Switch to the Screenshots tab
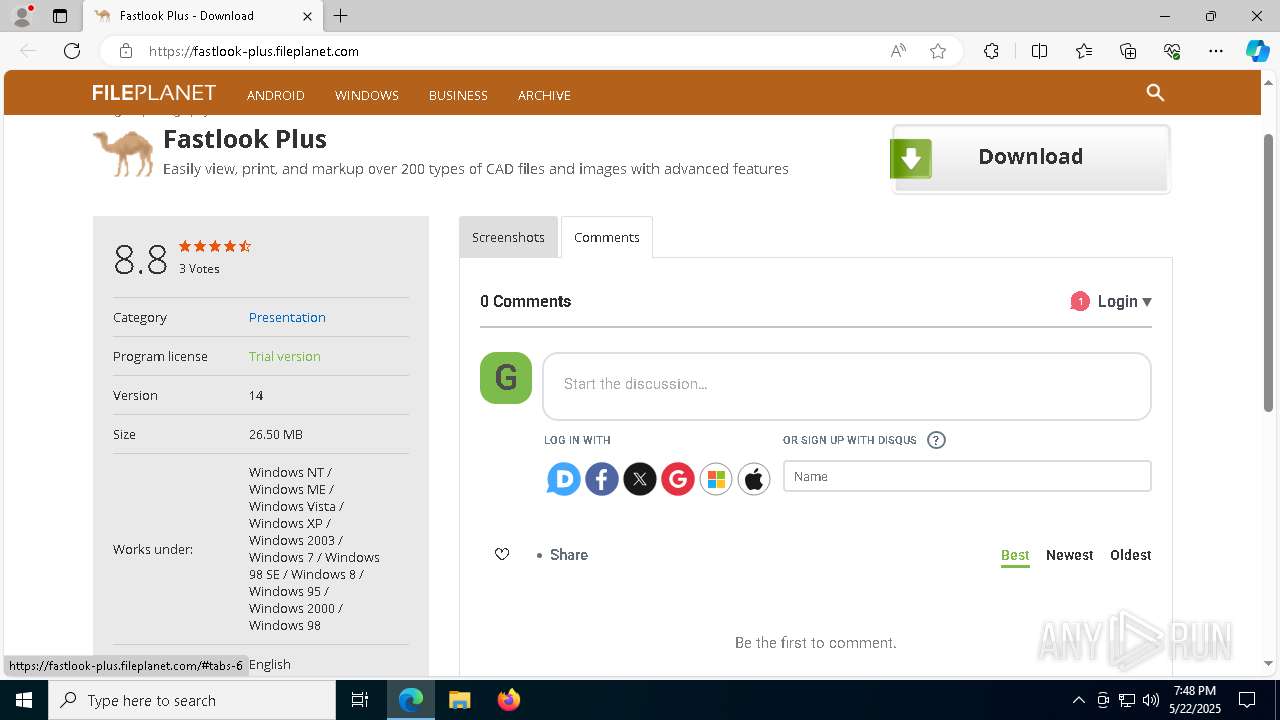This screenshot has height=720, width=1280. coord(508,237)
